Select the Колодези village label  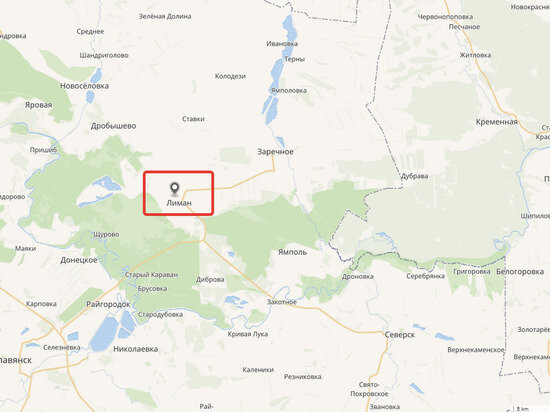[230, 76]
